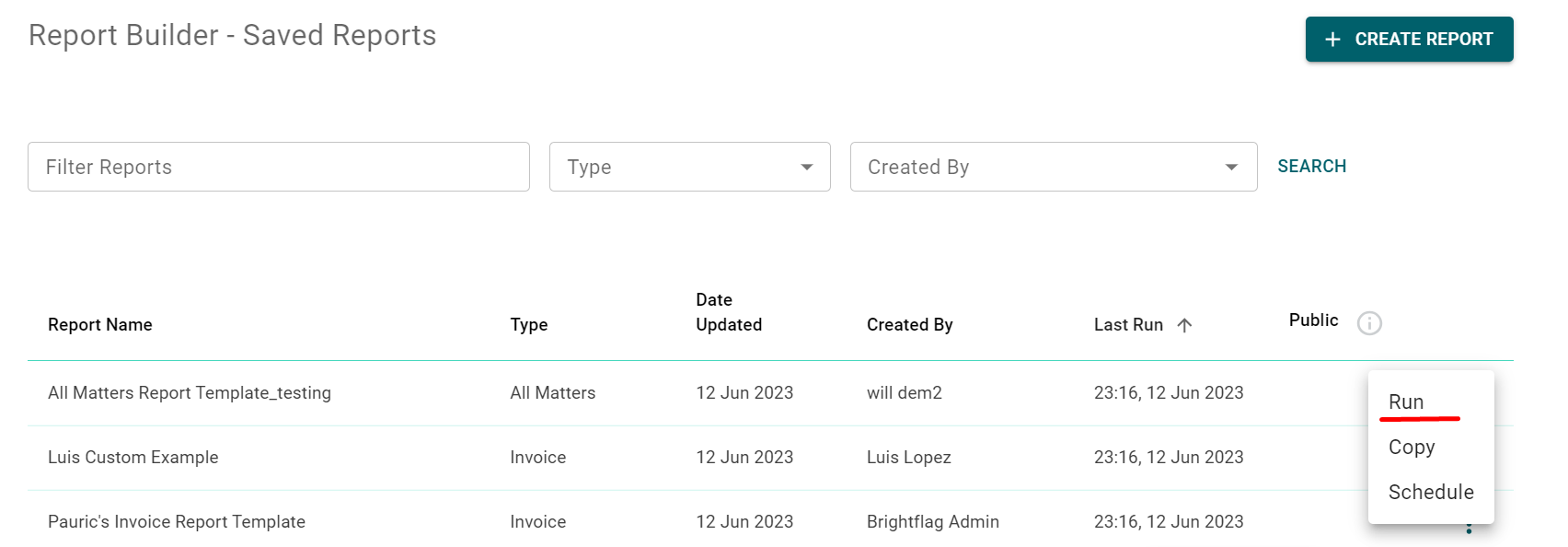This screenshot has height=547, width=1568.
Task: Click the Brightflag Admin creator cell
Action: pyautogui.click(x=933, y=522)
